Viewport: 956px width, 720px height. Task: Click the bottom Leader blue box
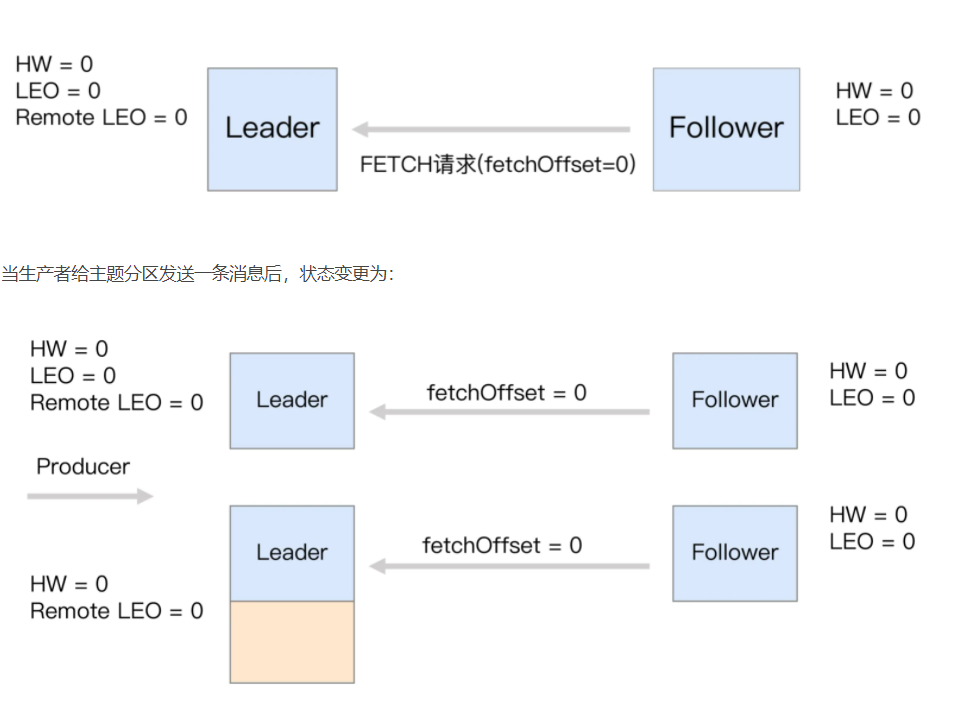click(292, 553)
